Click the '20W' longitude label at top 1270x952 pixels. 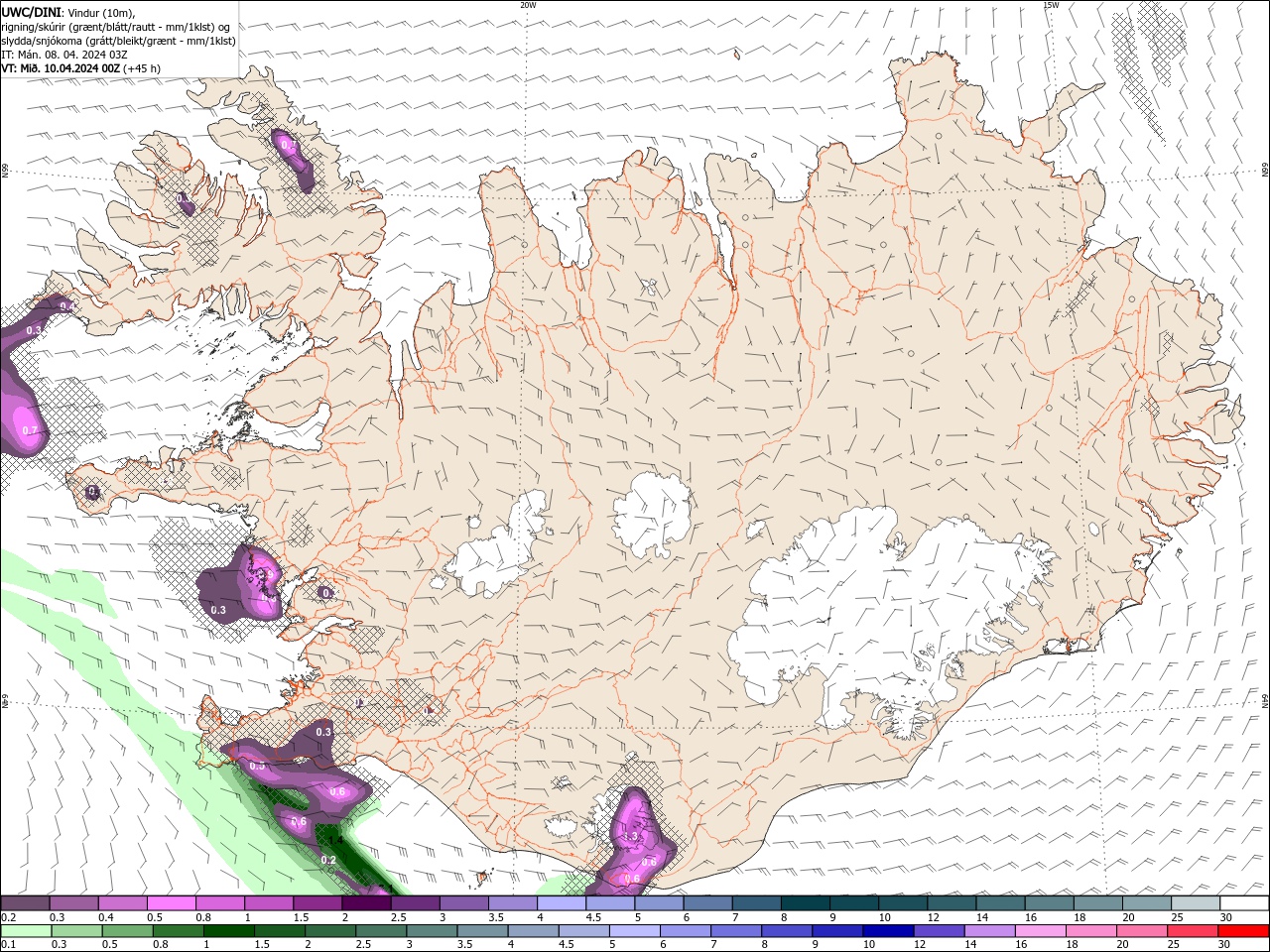528,5
